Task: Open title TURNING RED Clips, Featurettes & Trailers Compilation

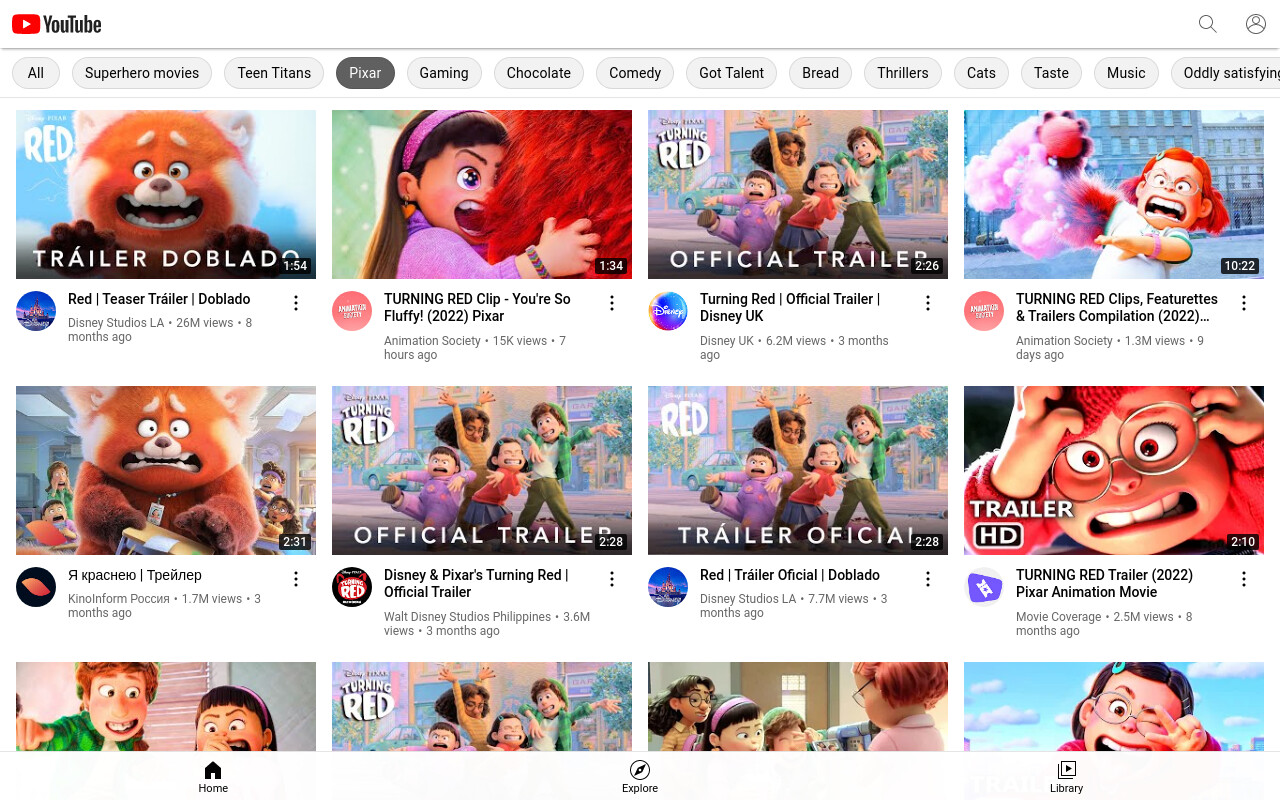Action: click(x=1117, y=307)
